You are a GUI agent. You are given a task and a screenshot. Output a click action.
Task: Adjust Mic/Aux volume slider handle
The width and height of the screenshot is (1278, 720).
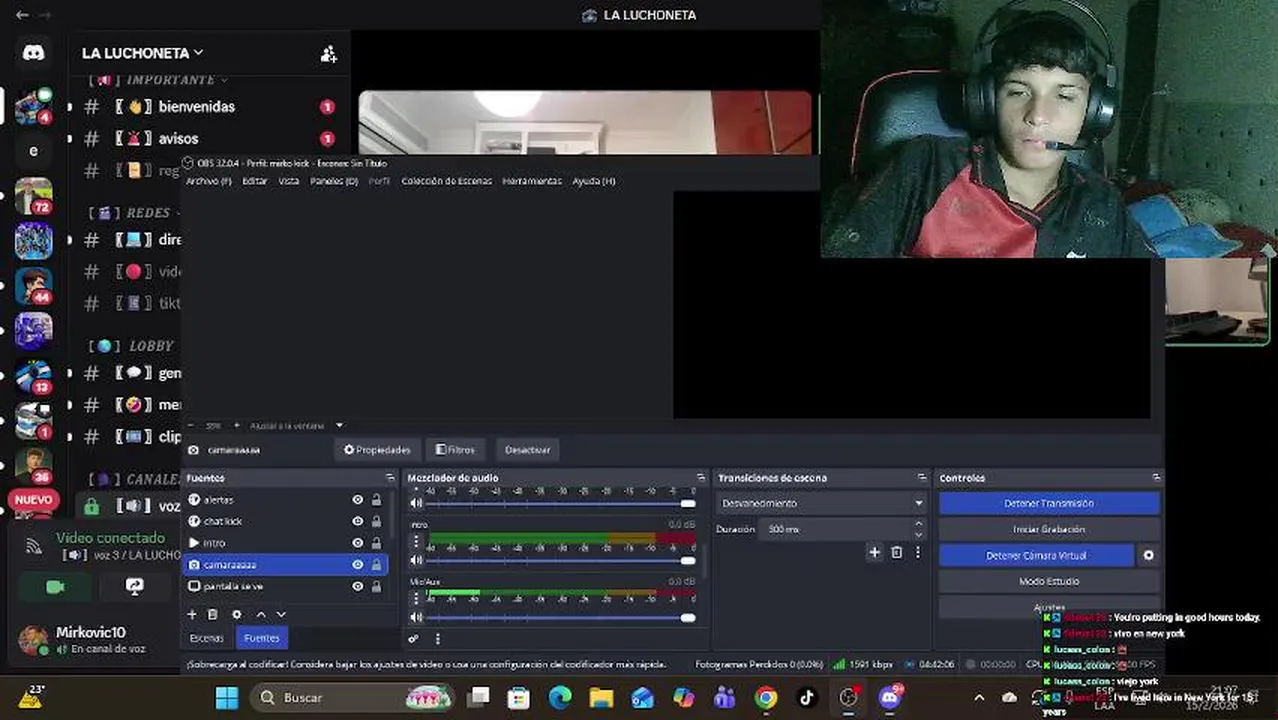click(x=687, y=618)
